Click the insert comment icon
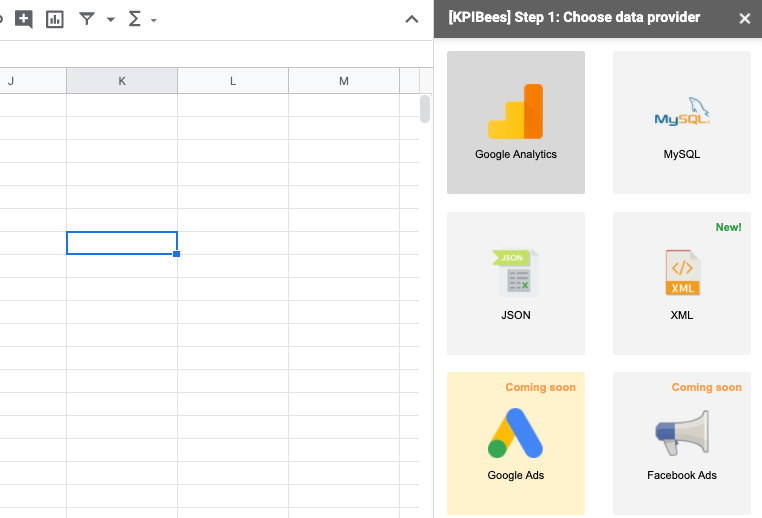This screenshot has height=518, width=762. (24, 19)
